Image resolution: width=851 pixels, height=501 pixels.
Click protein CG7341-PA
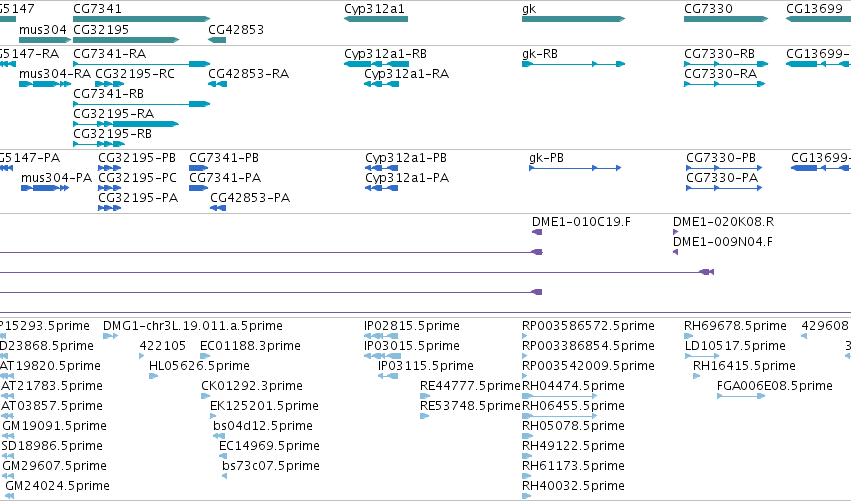[199, 188]
